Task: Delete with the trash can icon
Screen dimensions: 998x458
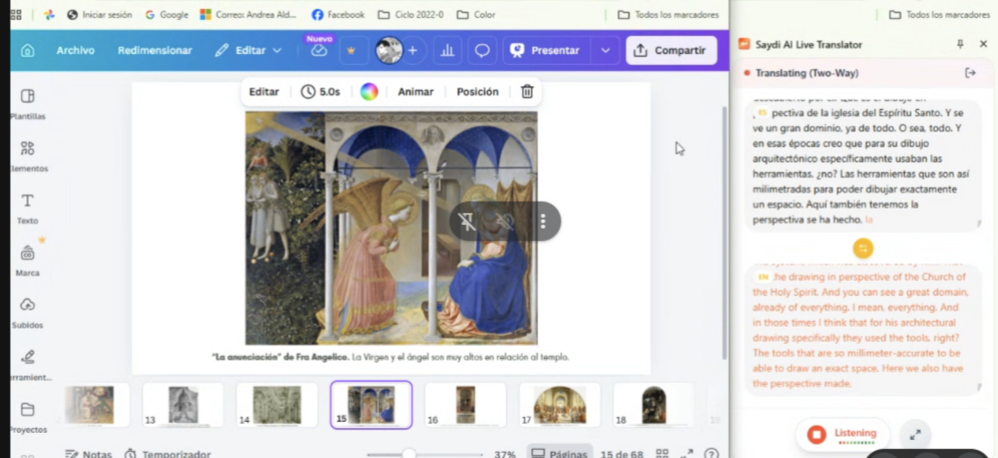Action: (x=527, y=92)
